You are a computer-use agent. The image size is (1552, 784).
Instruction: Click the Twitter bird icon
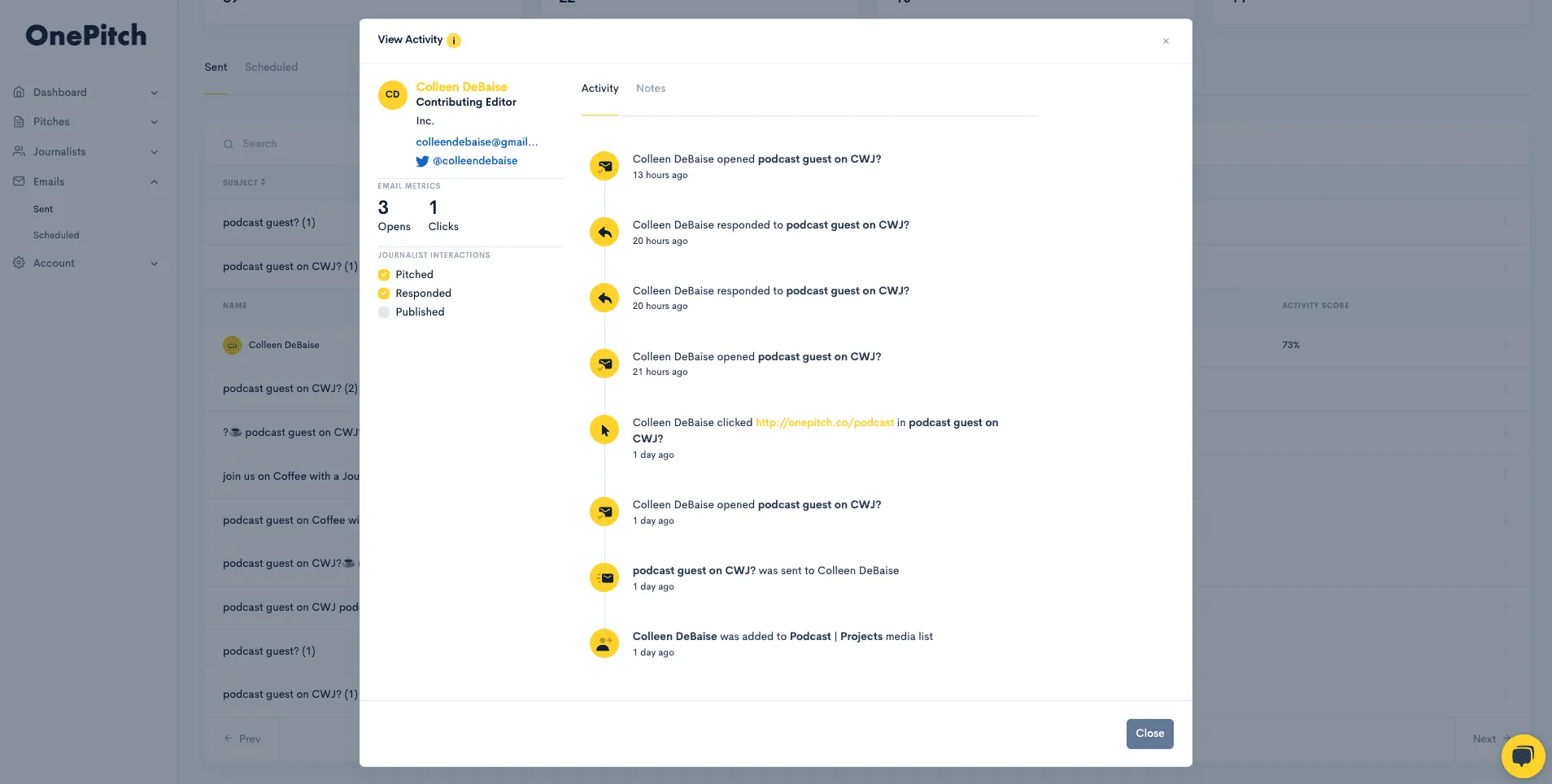pos(422,161)
